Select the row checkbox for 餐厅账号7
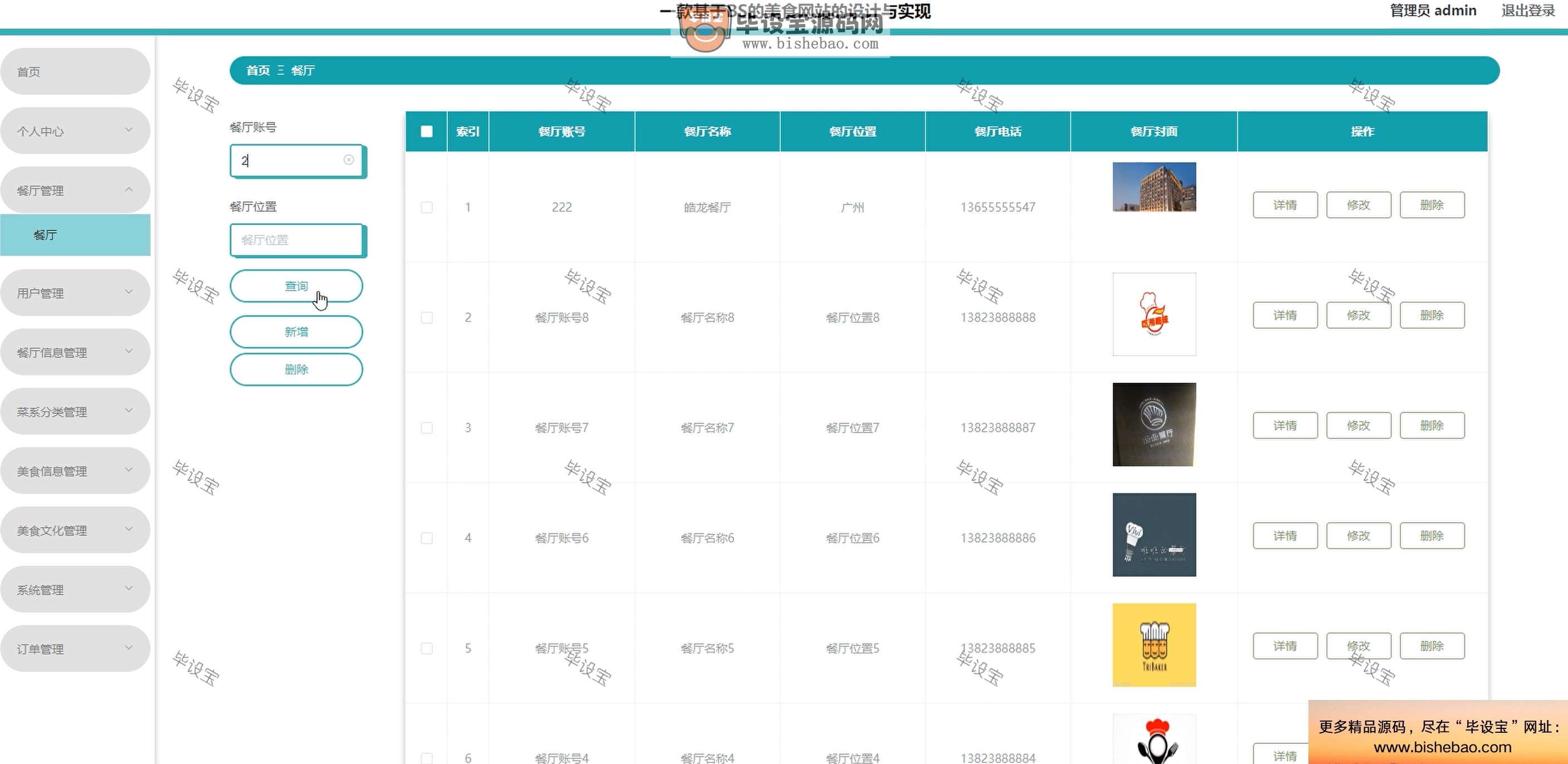1568x764 pixels. coord(426,428)
